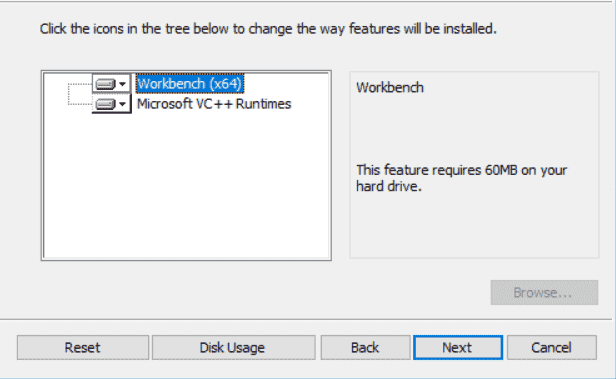Open the Disk Usage dialog

(233, 348)
